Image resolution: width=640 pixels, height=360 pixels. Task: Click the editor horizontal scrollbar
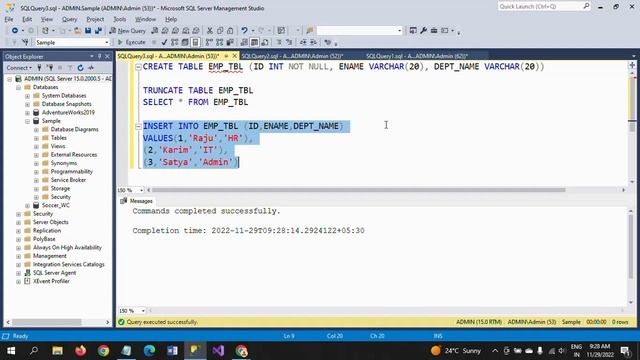[x=358, y=190]
